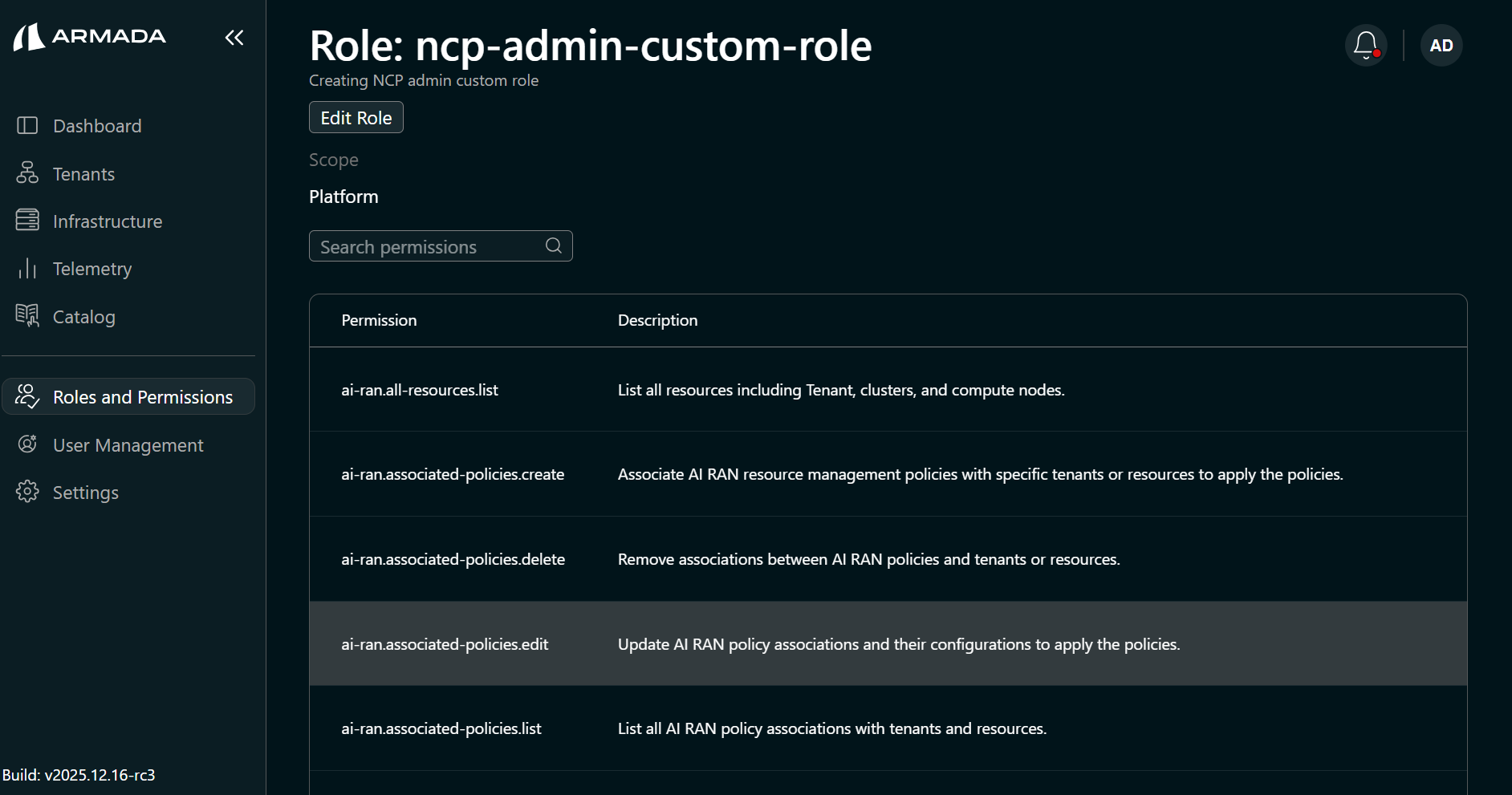Run search with the magnifier icon
This screenshot has height=795, width=1512.
553,245
